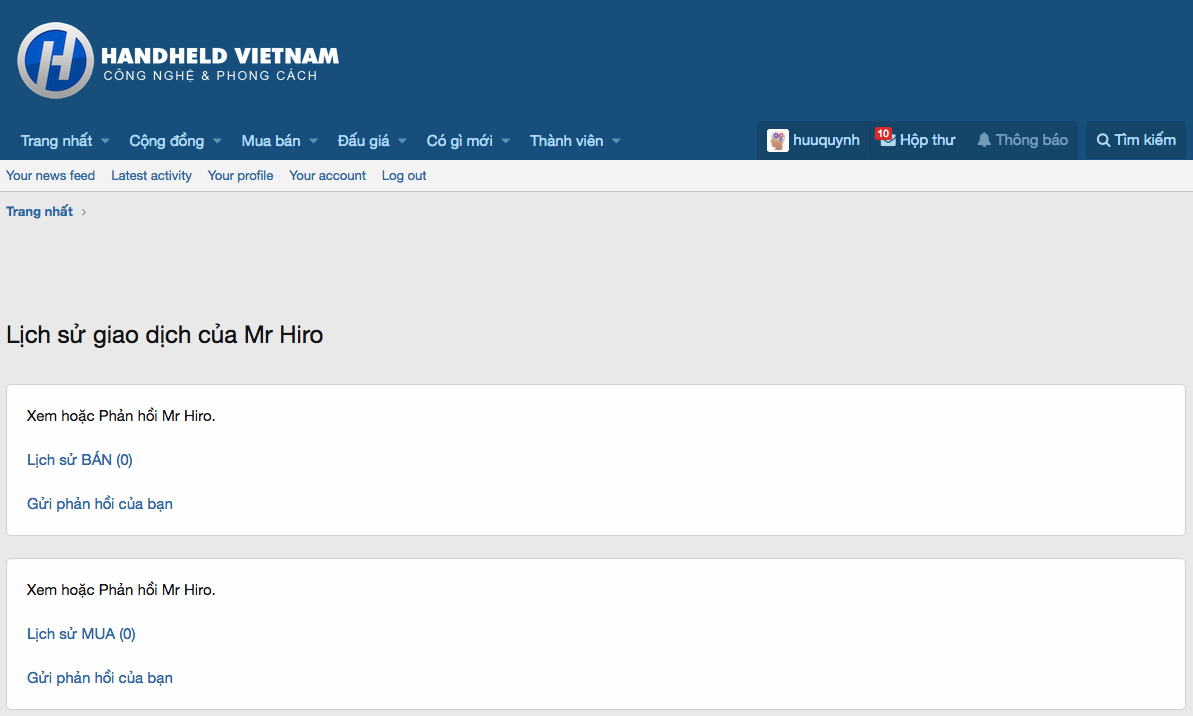This screenshot has height=716, width=1193.
Task: Click the huuquynh user avatar
Action: point(778,140)
